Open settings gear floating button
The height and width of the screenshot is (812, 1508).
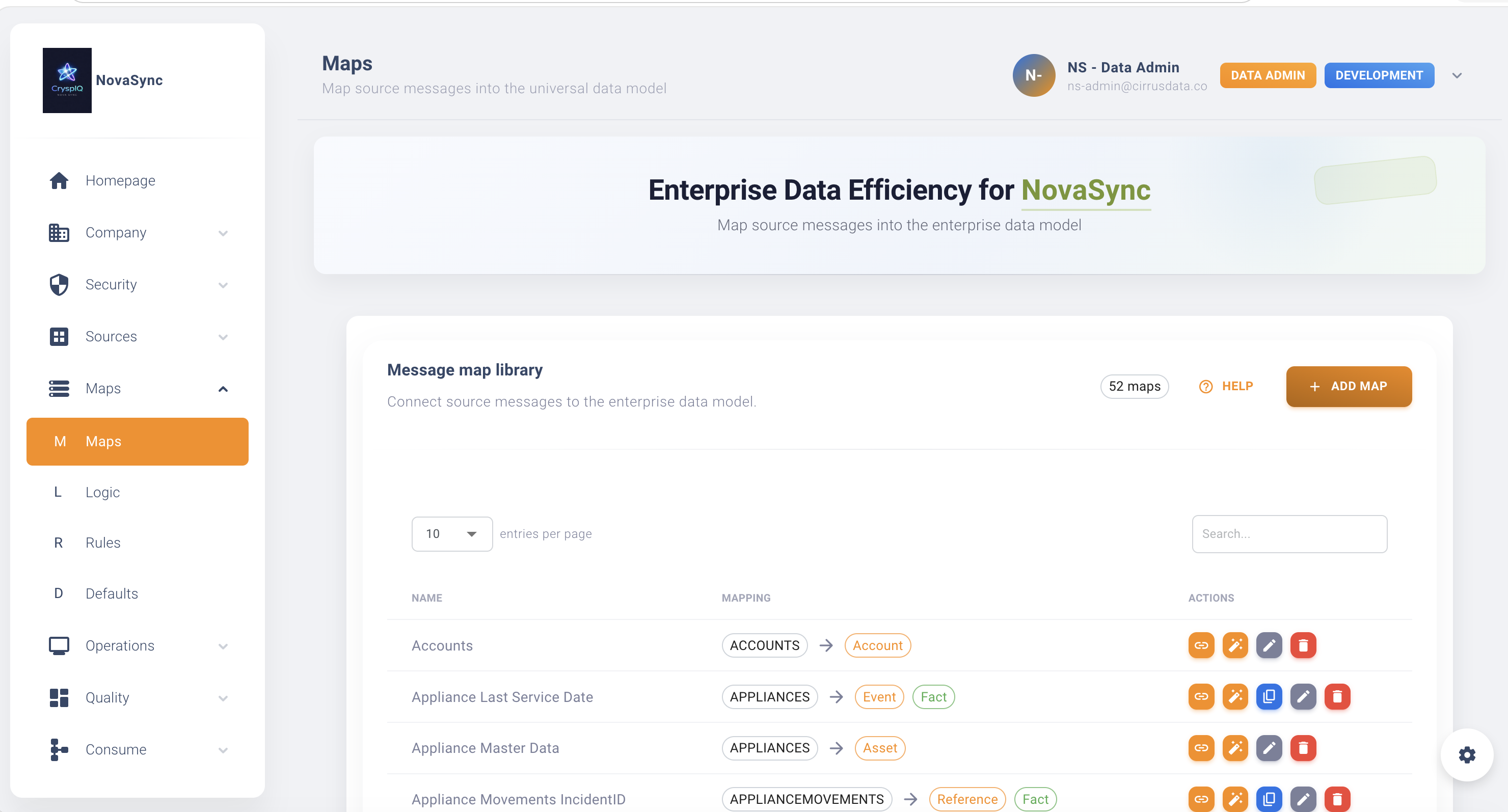coord(1466,754)
